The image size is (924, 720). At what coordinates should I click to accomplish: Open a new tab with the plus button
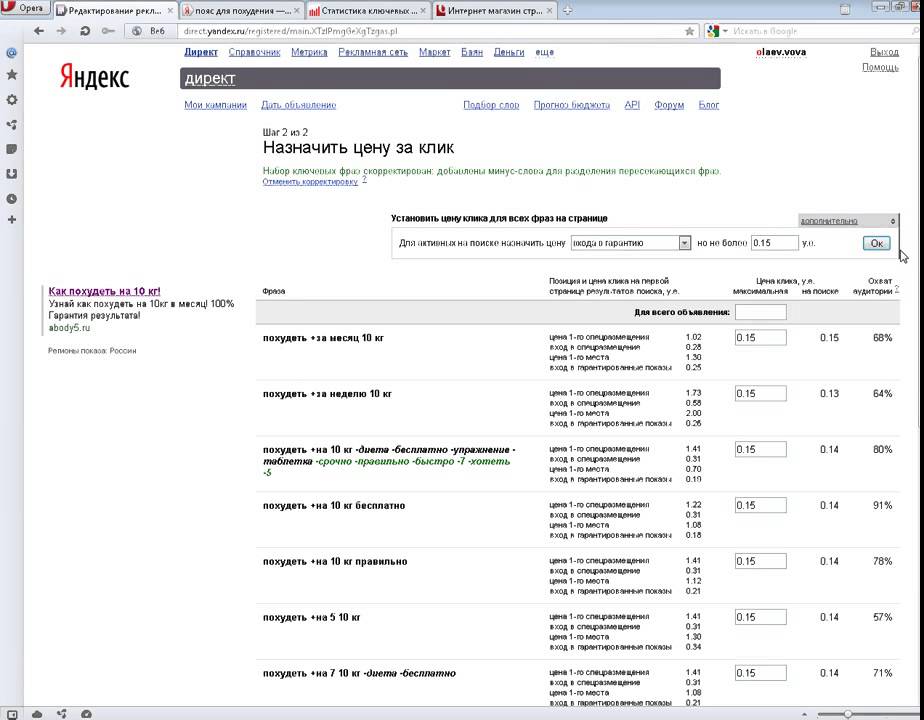[568, 11]
